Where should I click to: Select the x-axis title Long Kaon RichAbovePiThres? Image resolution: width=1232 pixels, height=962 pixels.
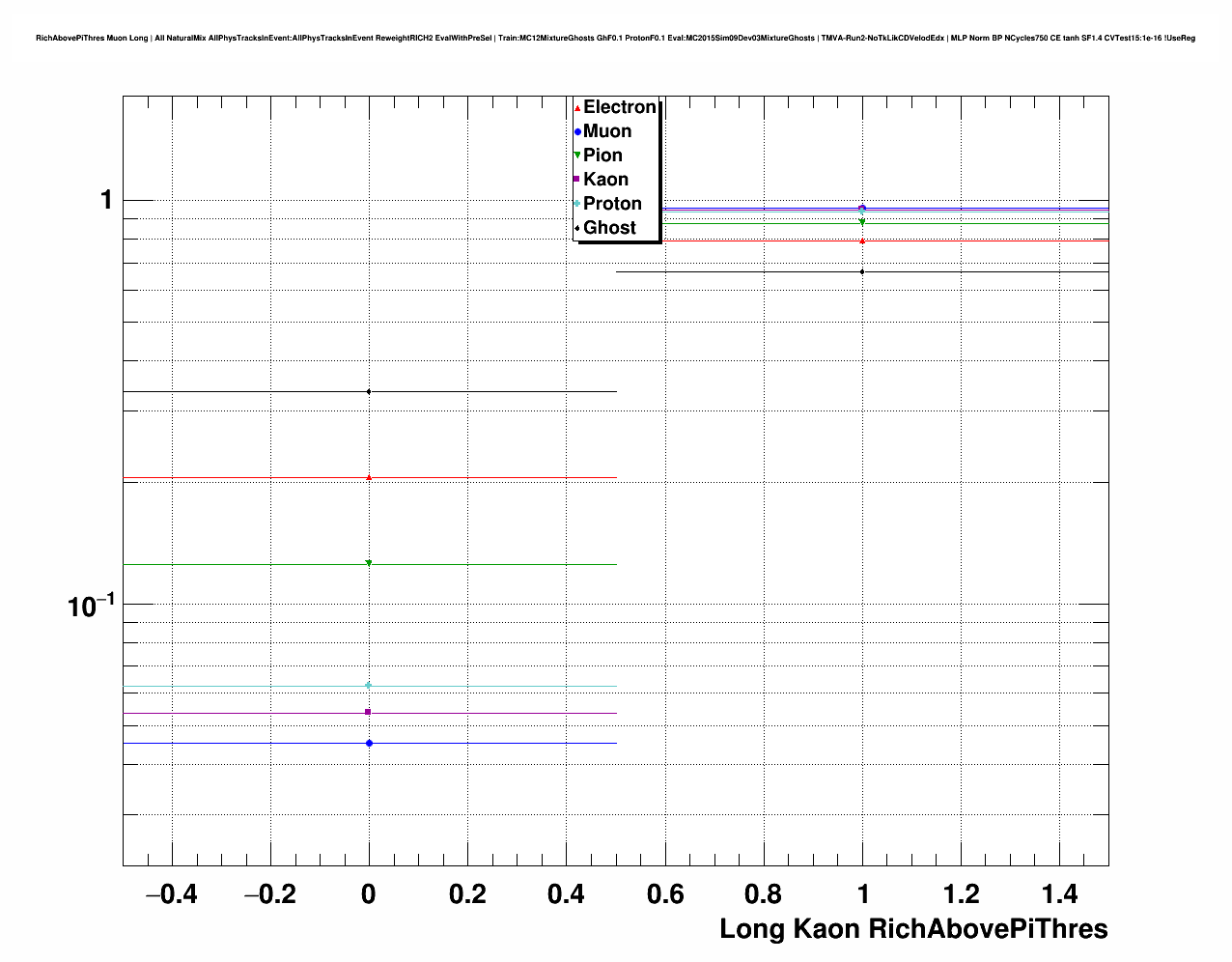point(913,929)
